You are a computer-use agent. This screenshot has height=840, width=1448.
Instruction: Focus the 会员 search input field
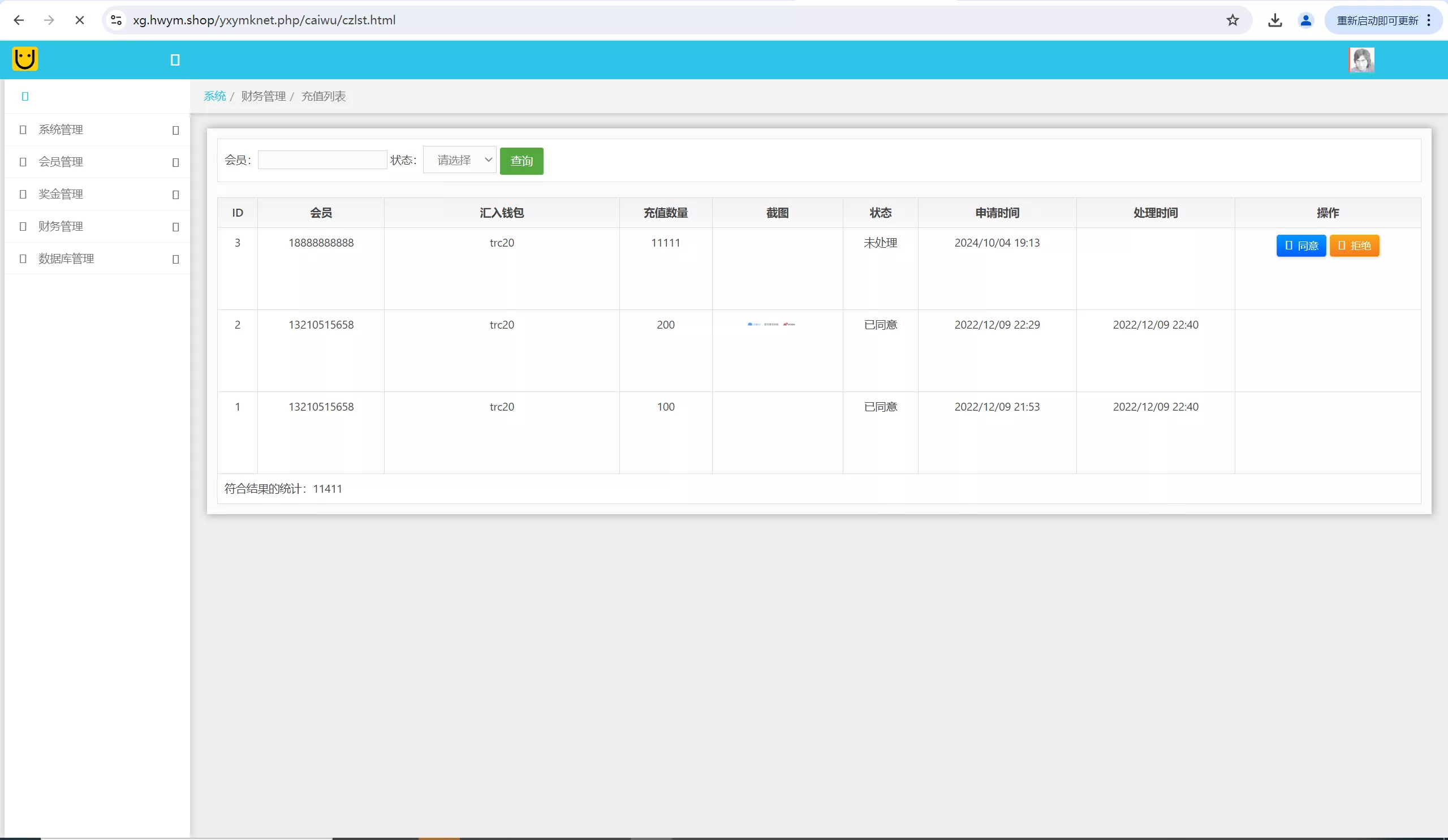[322, 160]
